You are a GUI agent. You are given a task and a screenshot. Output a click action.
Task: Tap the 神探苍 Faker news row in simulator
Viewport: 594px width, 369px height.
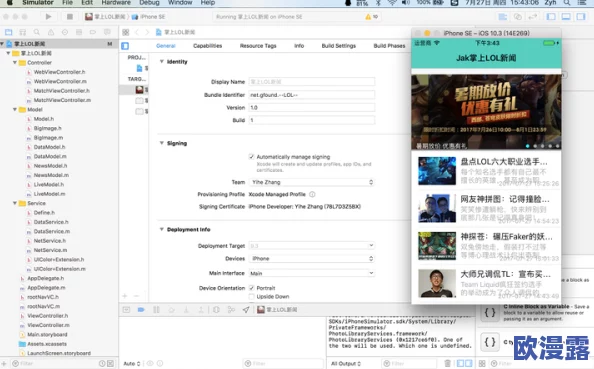[486, 246]
